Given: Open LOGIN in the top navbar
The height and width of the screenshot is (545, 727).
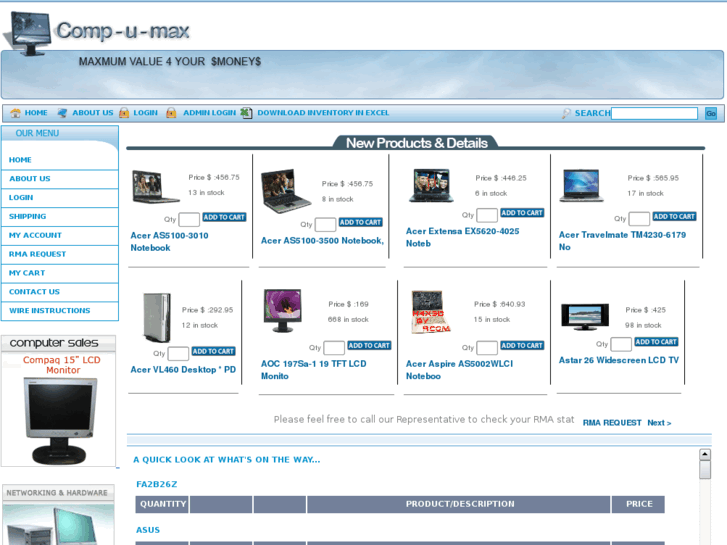Looking at the screenshot, I should point(146,113).
